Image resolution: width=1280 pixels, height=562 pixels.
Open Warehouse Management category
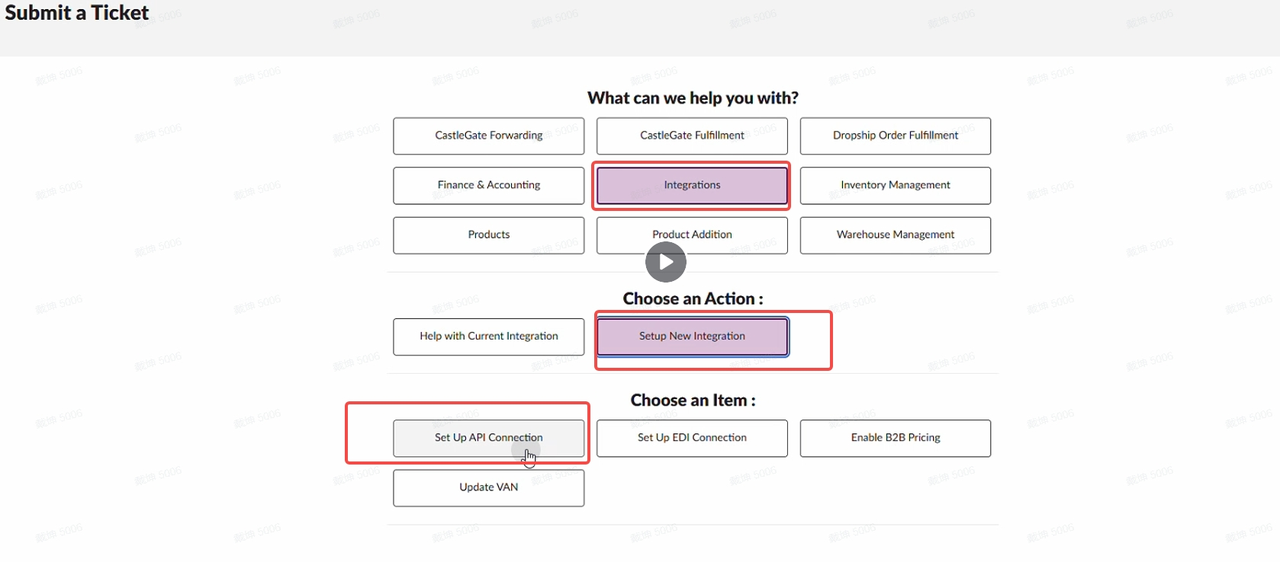[x=896, y=235]
